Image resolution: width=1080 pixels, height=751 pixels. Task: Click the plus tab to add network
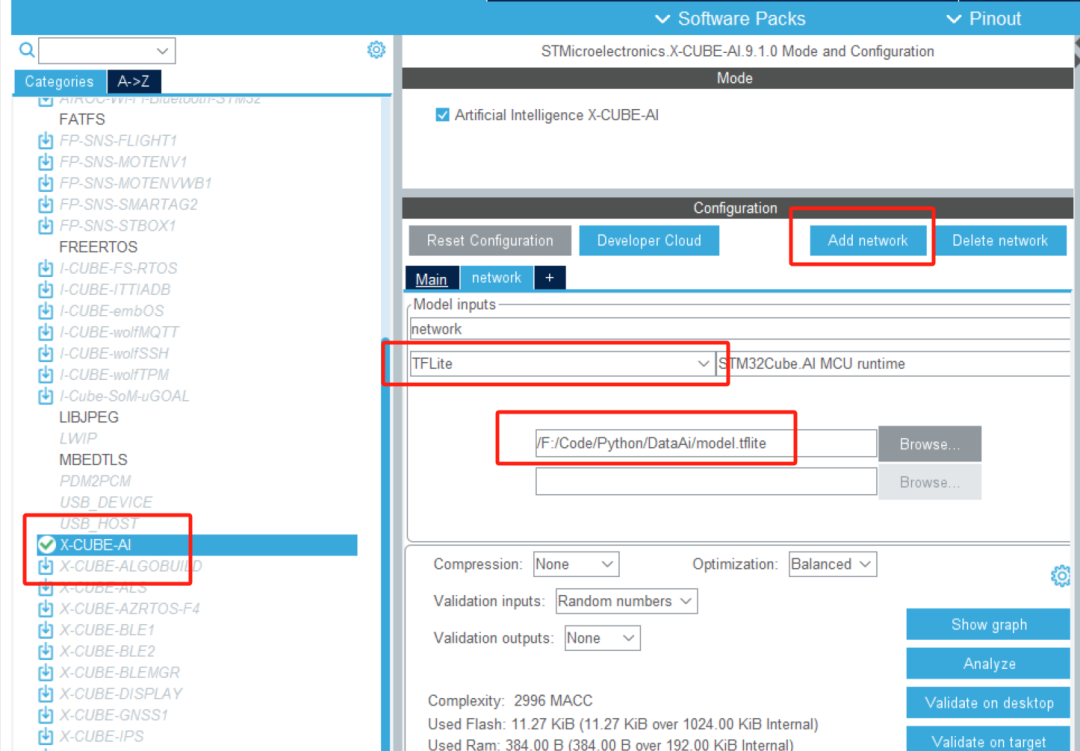pyautogui.click(x=549, y=278)
